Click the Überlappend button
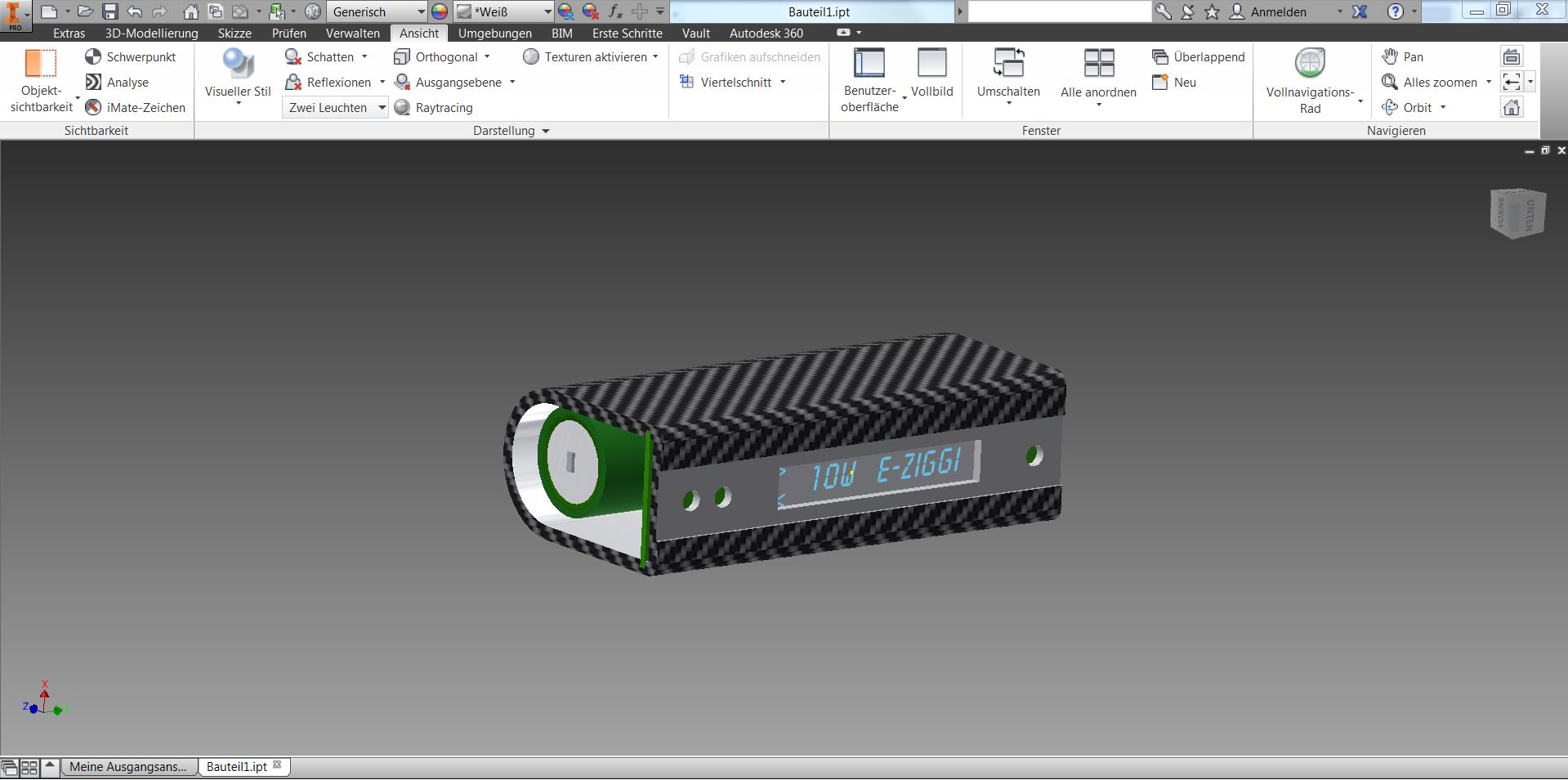This screenshot has height=780, width=1568. 1199,56
